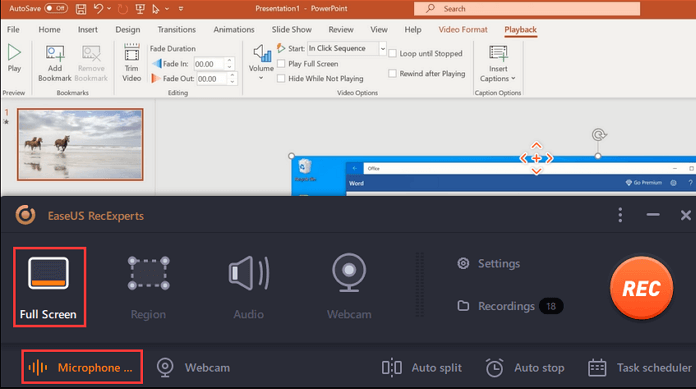Click the back arrow in the Office window

pyautogui.click(x=355, y=168)
